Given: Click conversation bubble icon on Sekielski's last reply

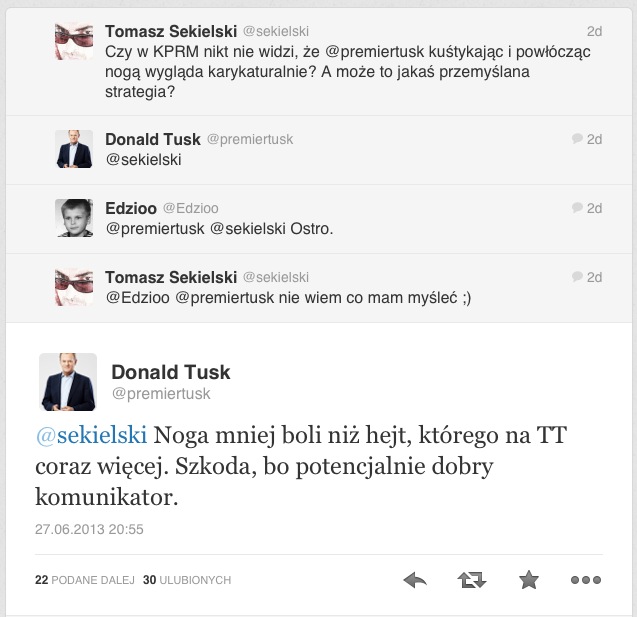Looking at the screenshot, I should (x=576, y=278).
